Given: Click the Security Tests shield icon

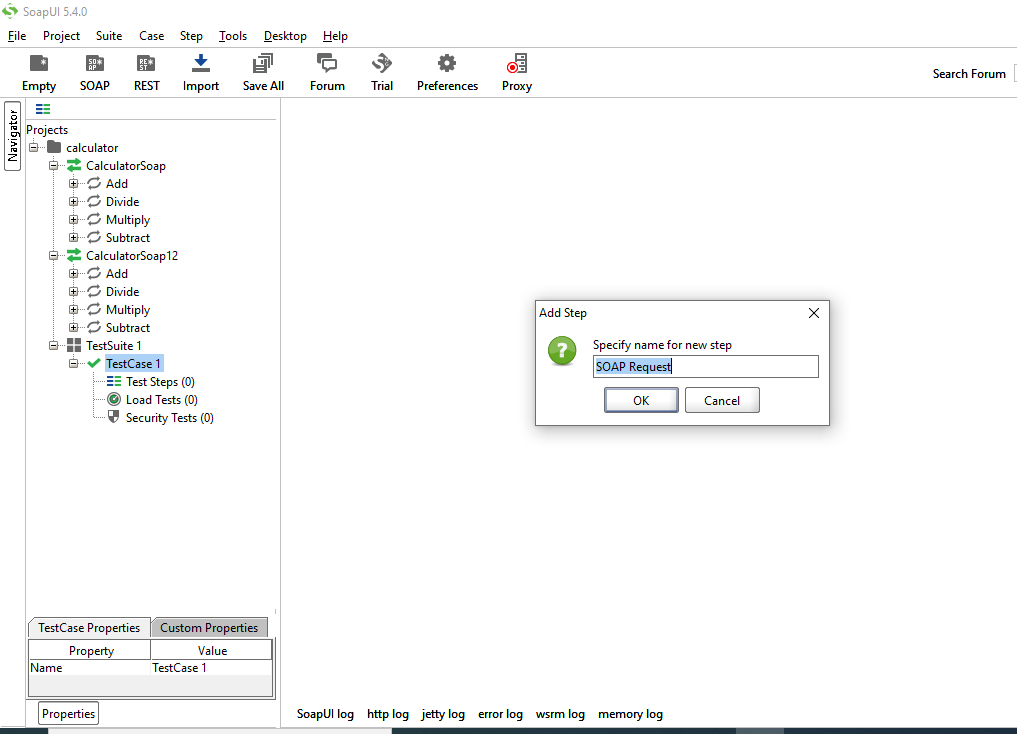Looking at the screenshot, I should (114, 417).
